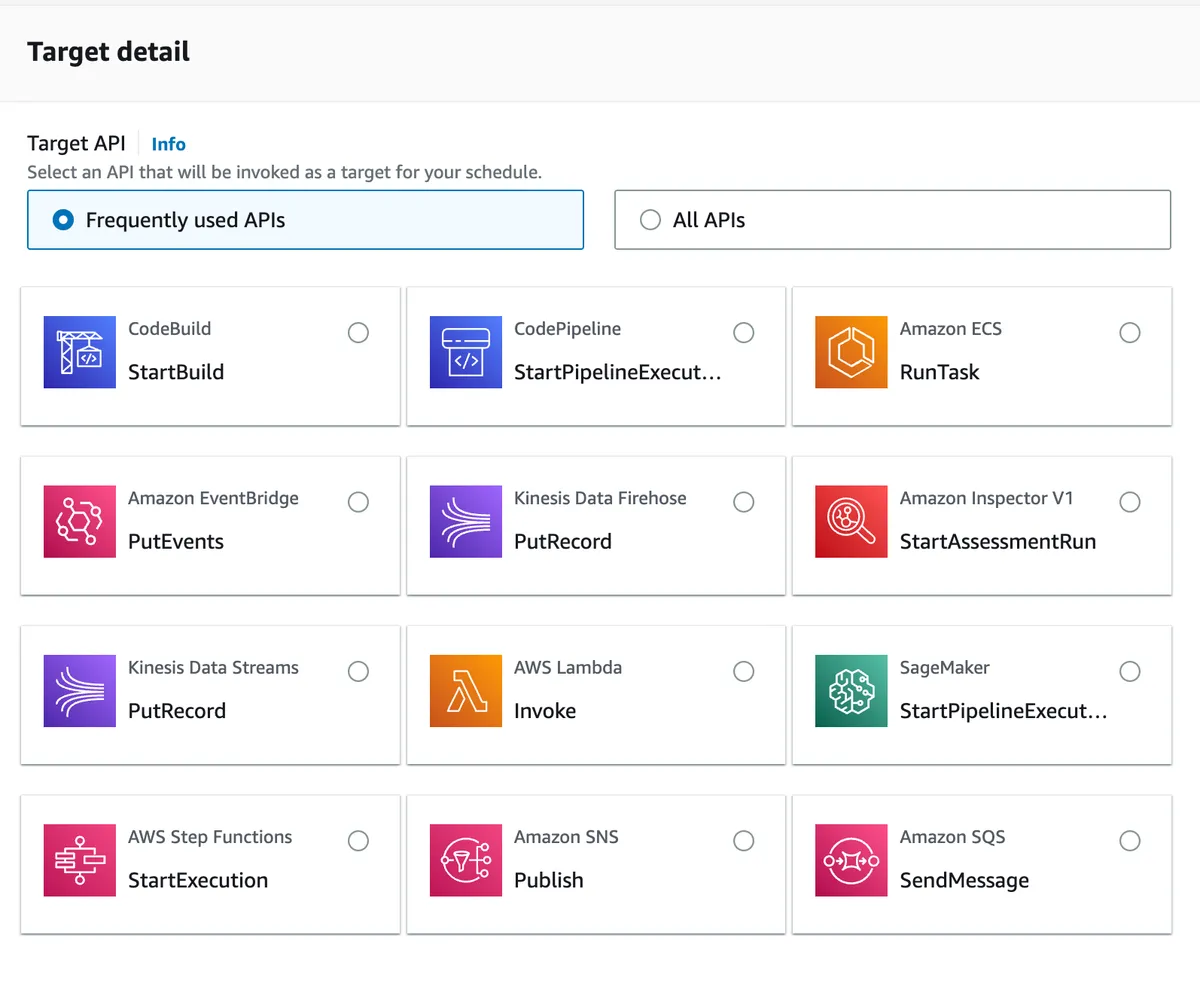Click the Amazon SNS icon

pyautogui.click(x=465, y=860)
